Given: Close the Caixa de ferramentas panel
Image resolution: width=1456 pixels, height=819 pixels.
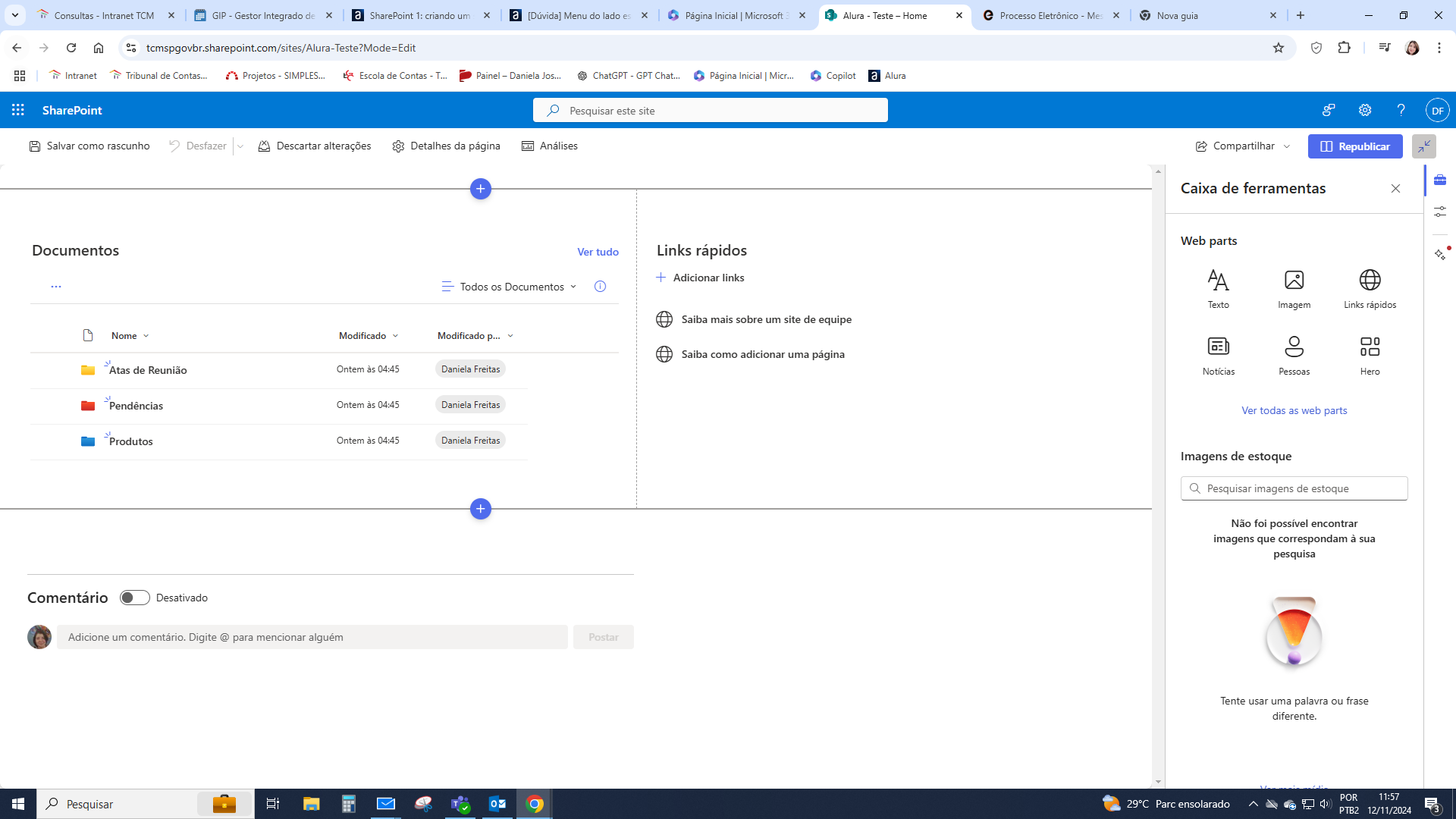Looking at the screenshot, I should (1395, 188).
